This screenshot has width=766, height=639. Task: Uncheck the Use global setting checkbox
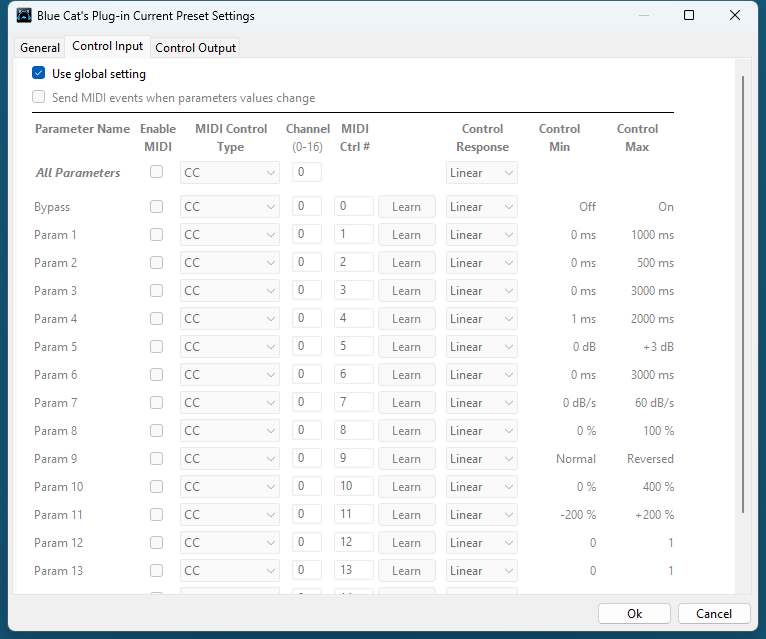click(x=39, y=73)
